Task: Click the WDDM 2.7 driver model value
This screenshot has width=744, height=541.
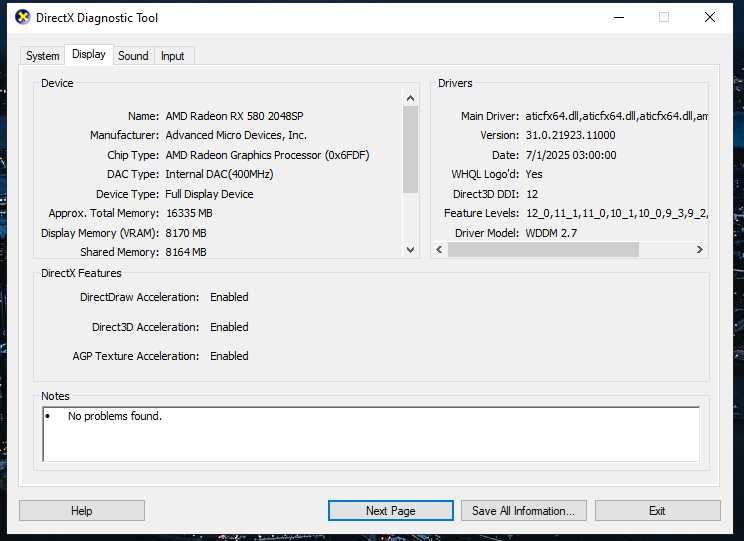Action: click(551, 233)
